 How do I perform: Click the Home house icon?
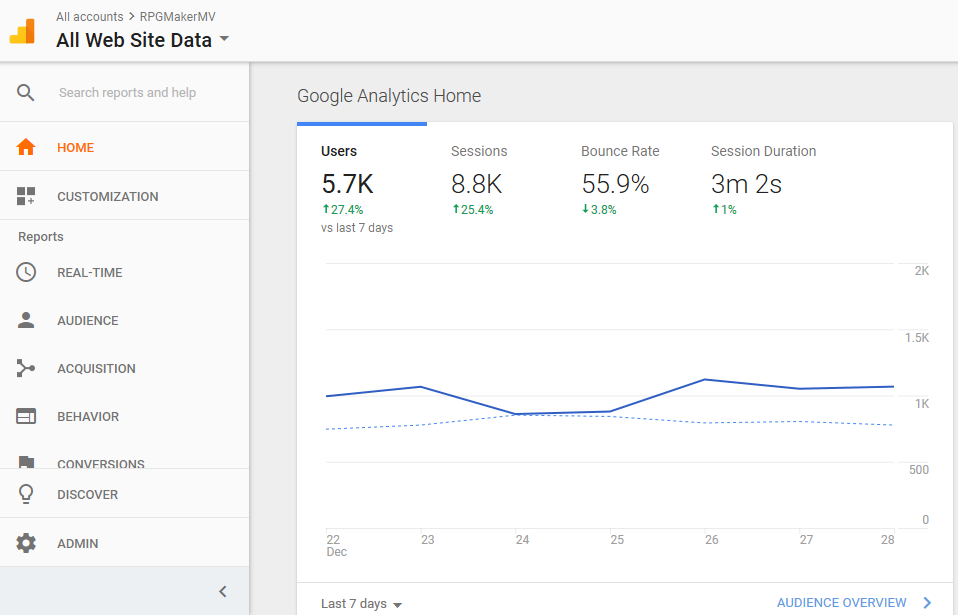[26, 147]
